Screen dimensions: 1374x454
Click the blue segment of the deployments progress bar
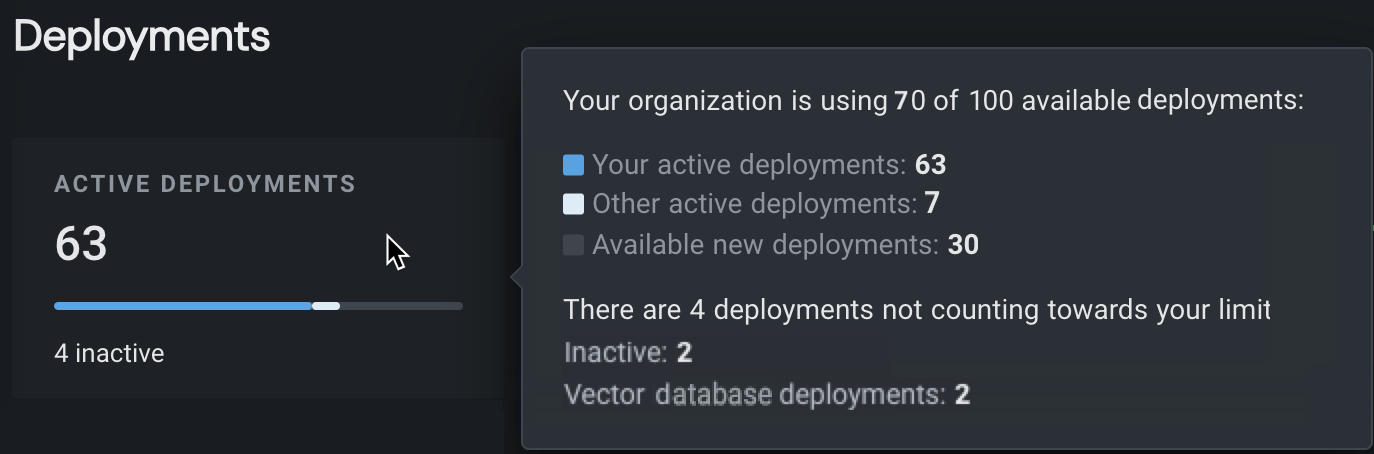(x=183, y=306)
